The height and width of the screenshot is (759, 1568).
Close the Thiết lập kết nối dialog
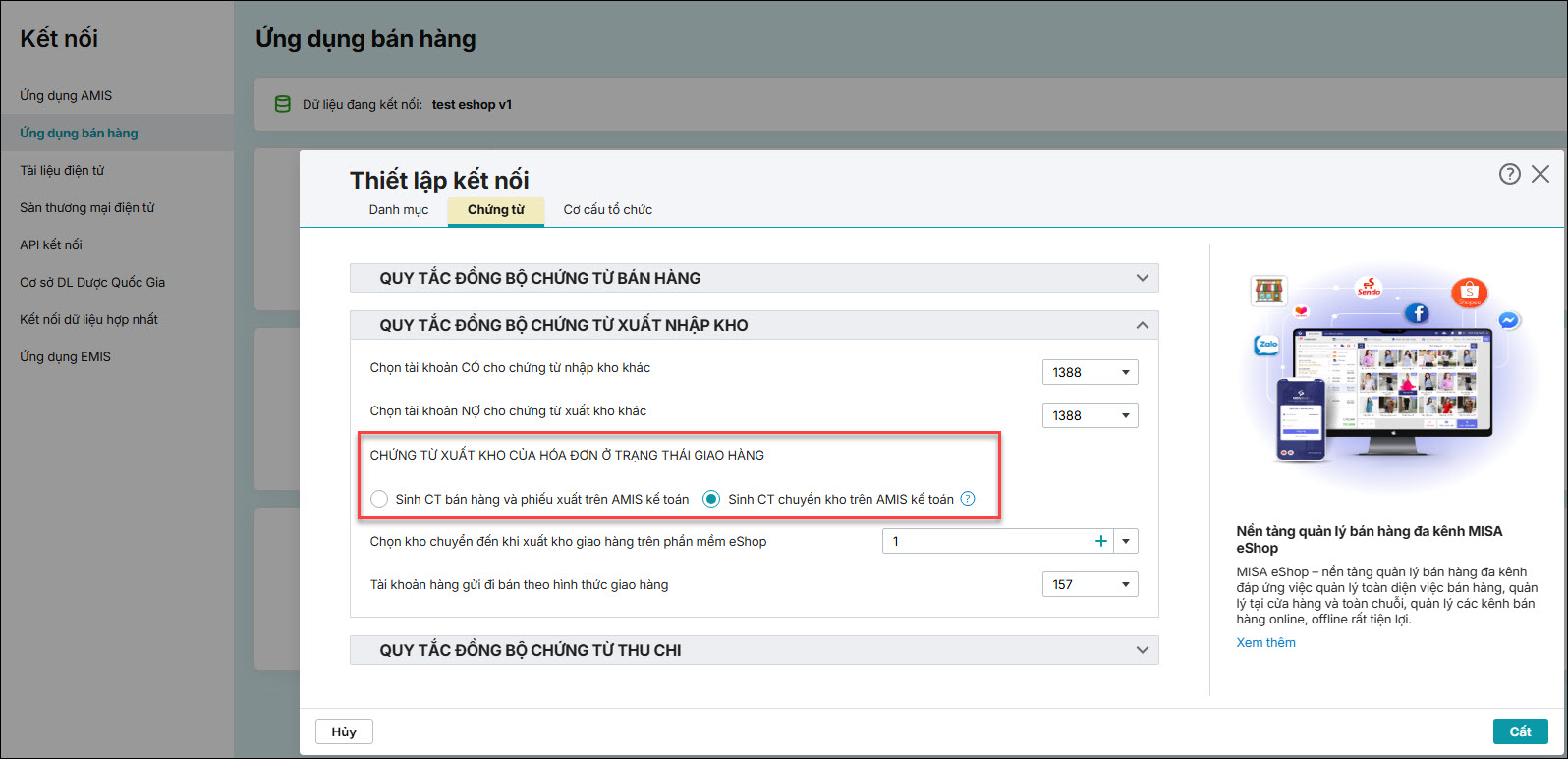[x=1540, y=174]
